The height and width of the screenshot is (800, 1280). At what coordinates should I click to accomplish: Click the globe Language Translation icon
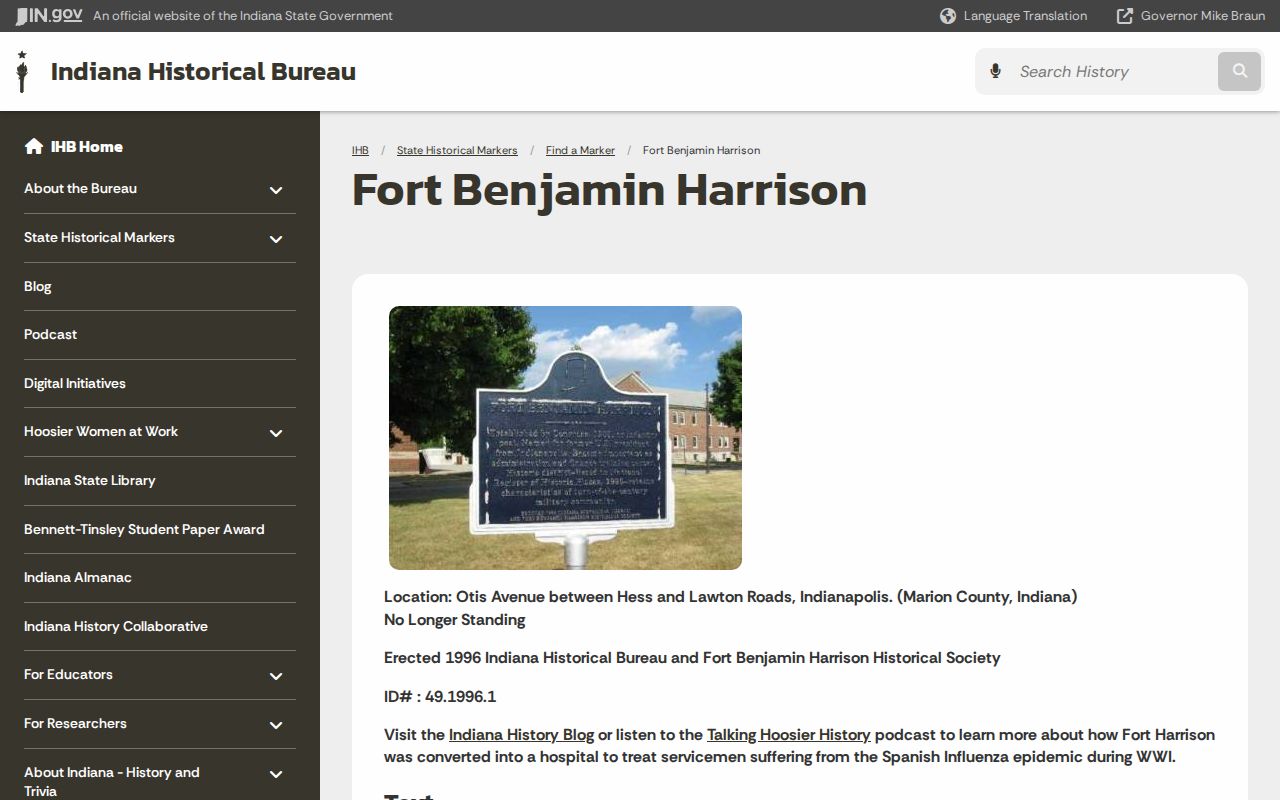pos(948,16)
